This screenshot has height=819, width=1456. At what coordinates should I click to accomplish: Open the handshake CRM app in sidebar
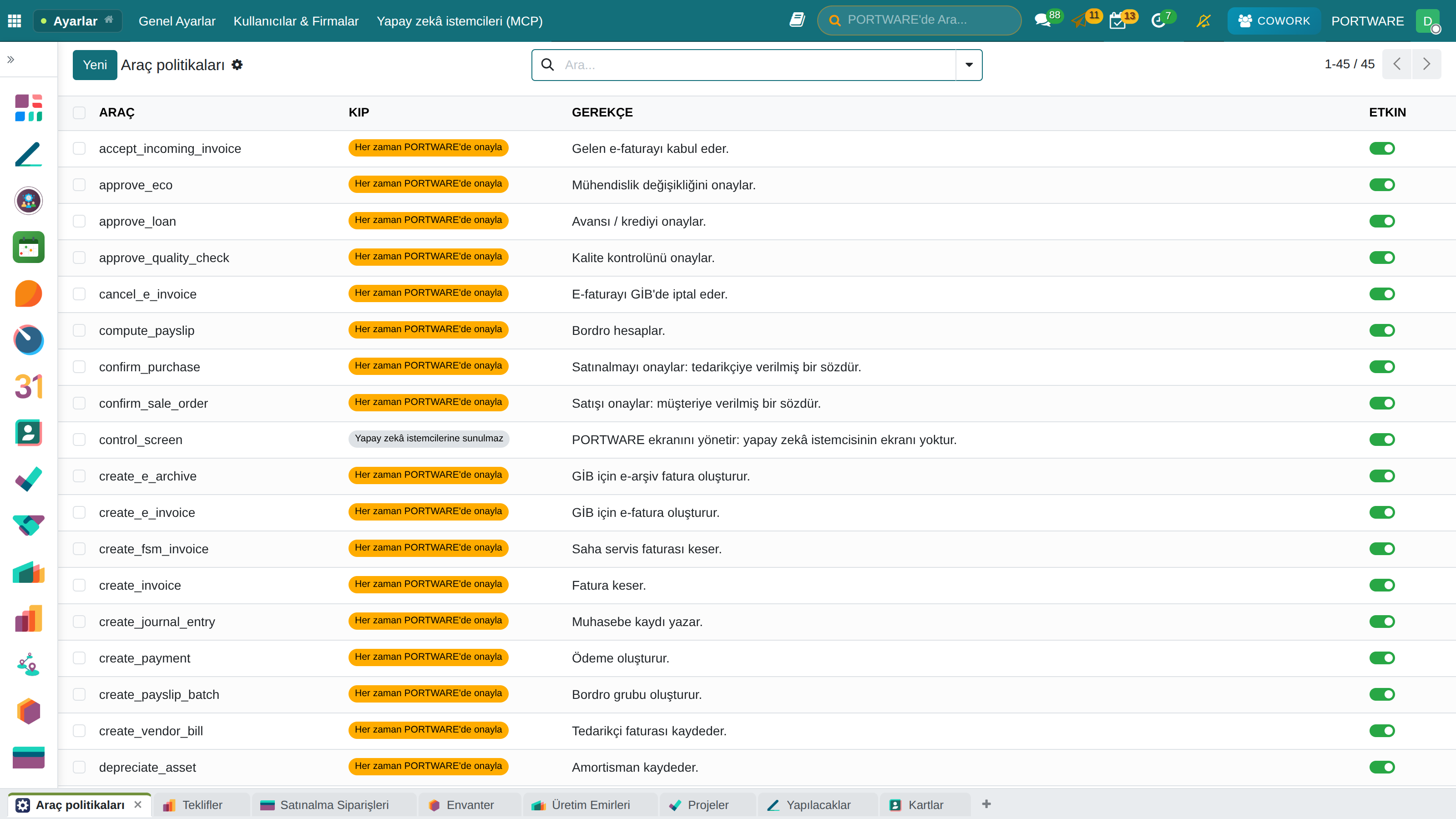pyautogui.click(x=29, y=526)
